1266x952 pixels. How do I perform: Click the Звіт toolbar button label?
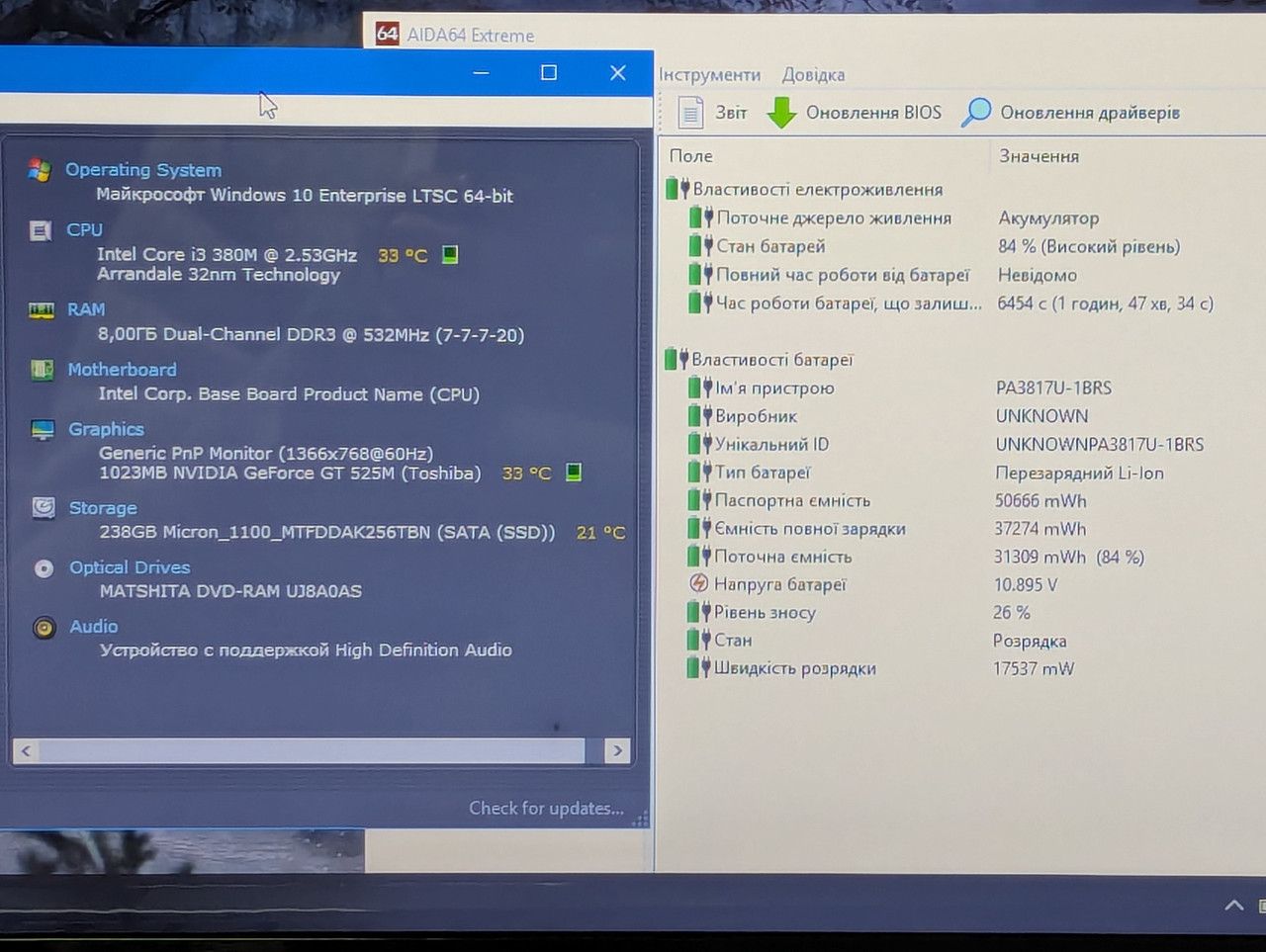pos(731,113)
